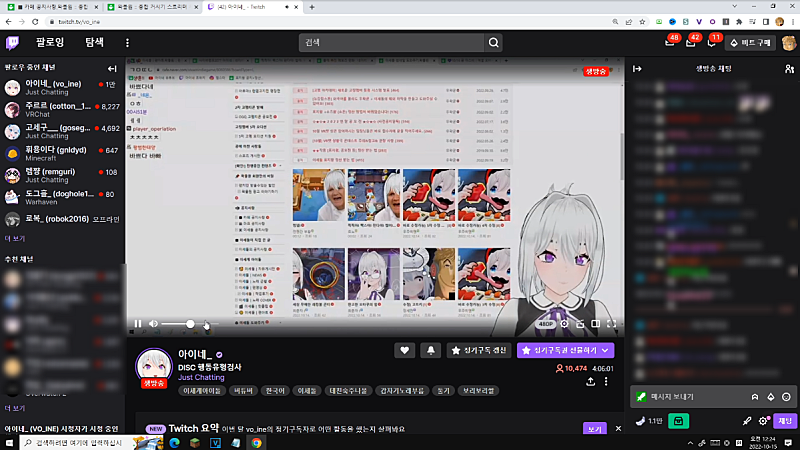Open the Just Chatting category link
Viewport: 800px width, 450px height.
point(201,377)
